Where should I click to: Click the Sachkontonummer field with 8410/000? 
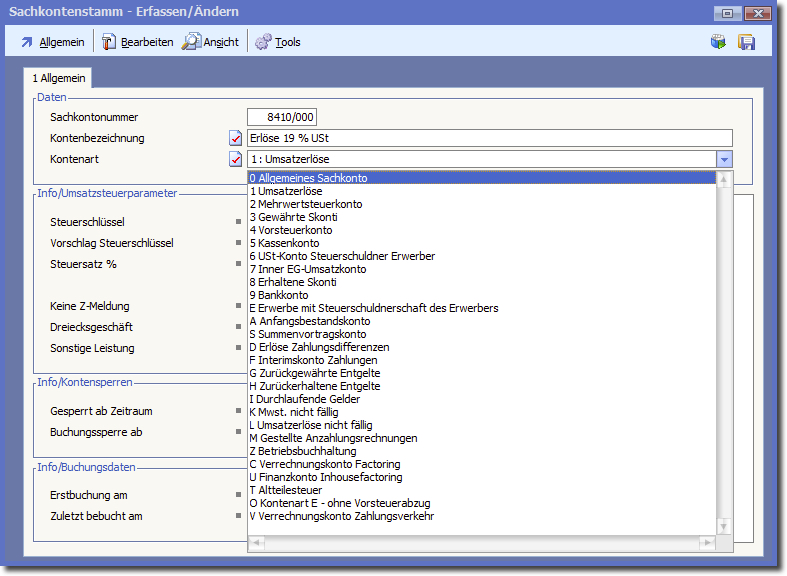click(282, 117)
